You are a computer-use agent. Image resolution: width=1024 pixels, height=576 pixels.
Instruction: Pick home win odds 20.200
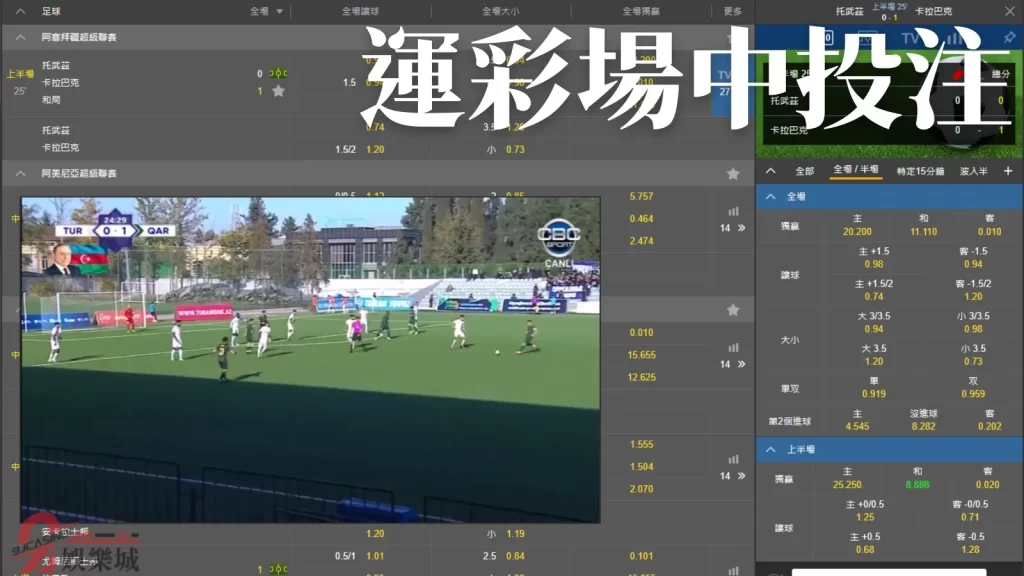click(857, 232)
